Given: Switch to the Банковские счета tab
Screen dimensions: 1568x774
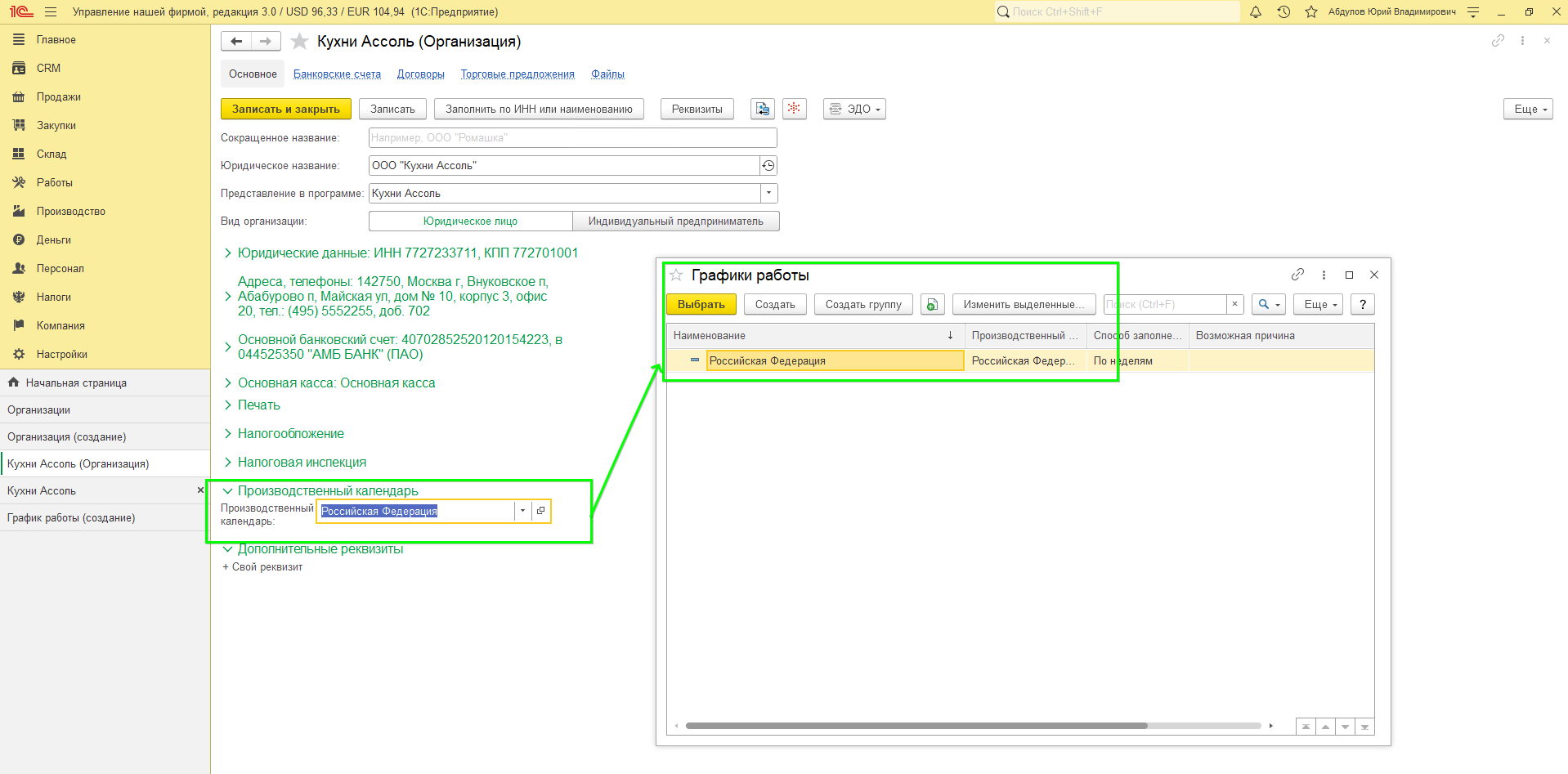Looking at the screenshot, I should coord(337,74).
